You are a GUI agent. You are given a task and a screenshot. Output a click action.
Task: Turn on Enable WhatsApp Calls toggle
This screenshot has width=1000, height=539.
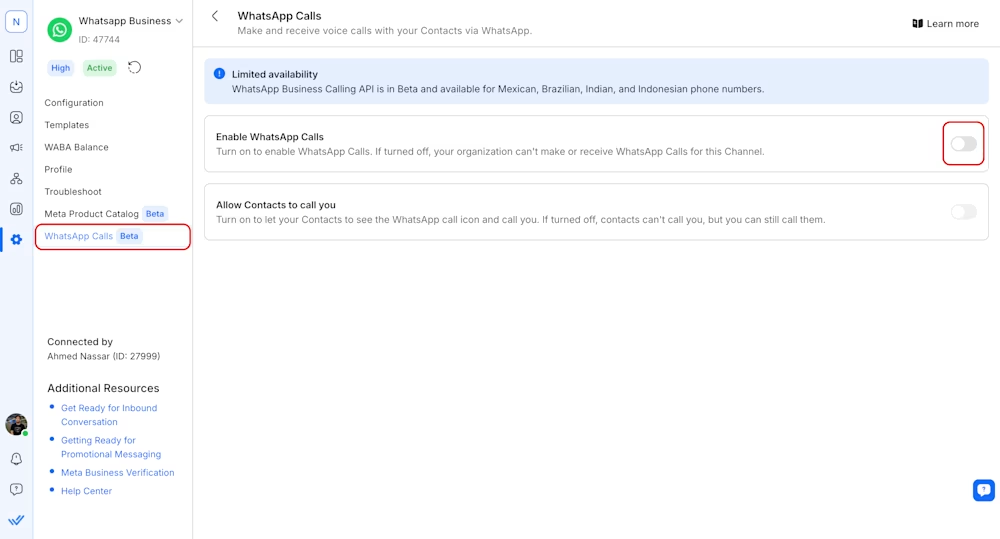click(963, 144)
